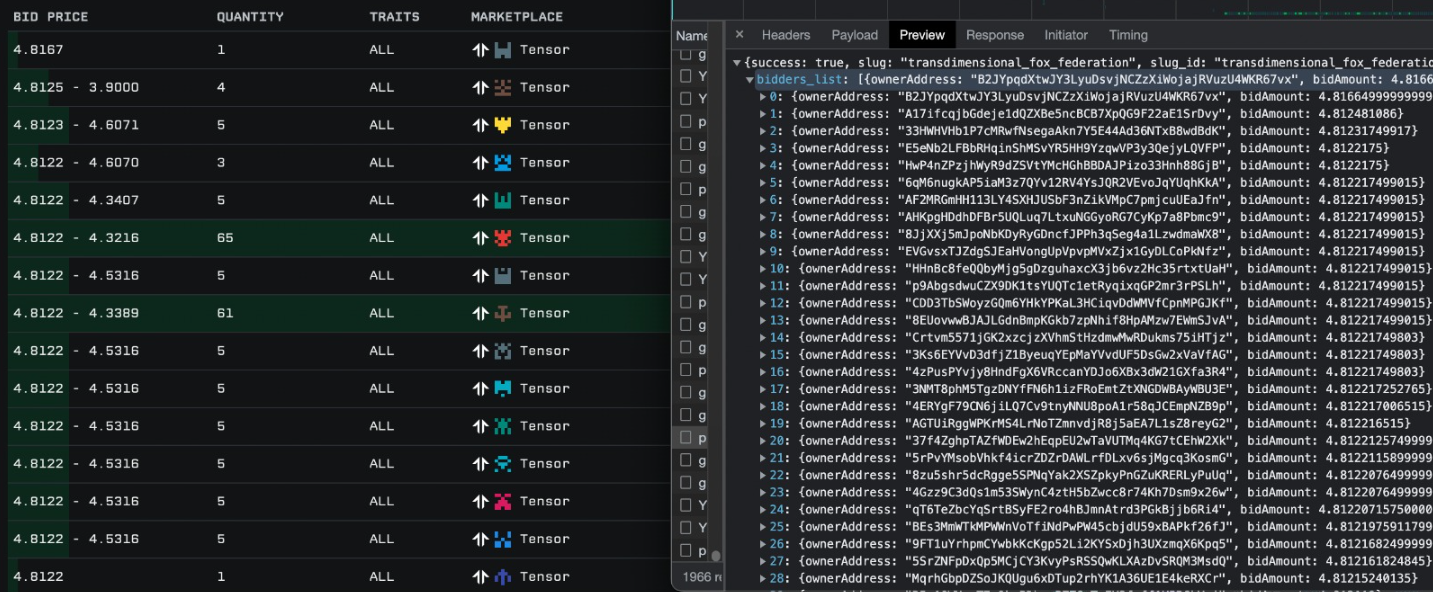Collapse the bidders_list array in the preview
The width and height of the screenshot is (1433, 592).
point(750,79)
